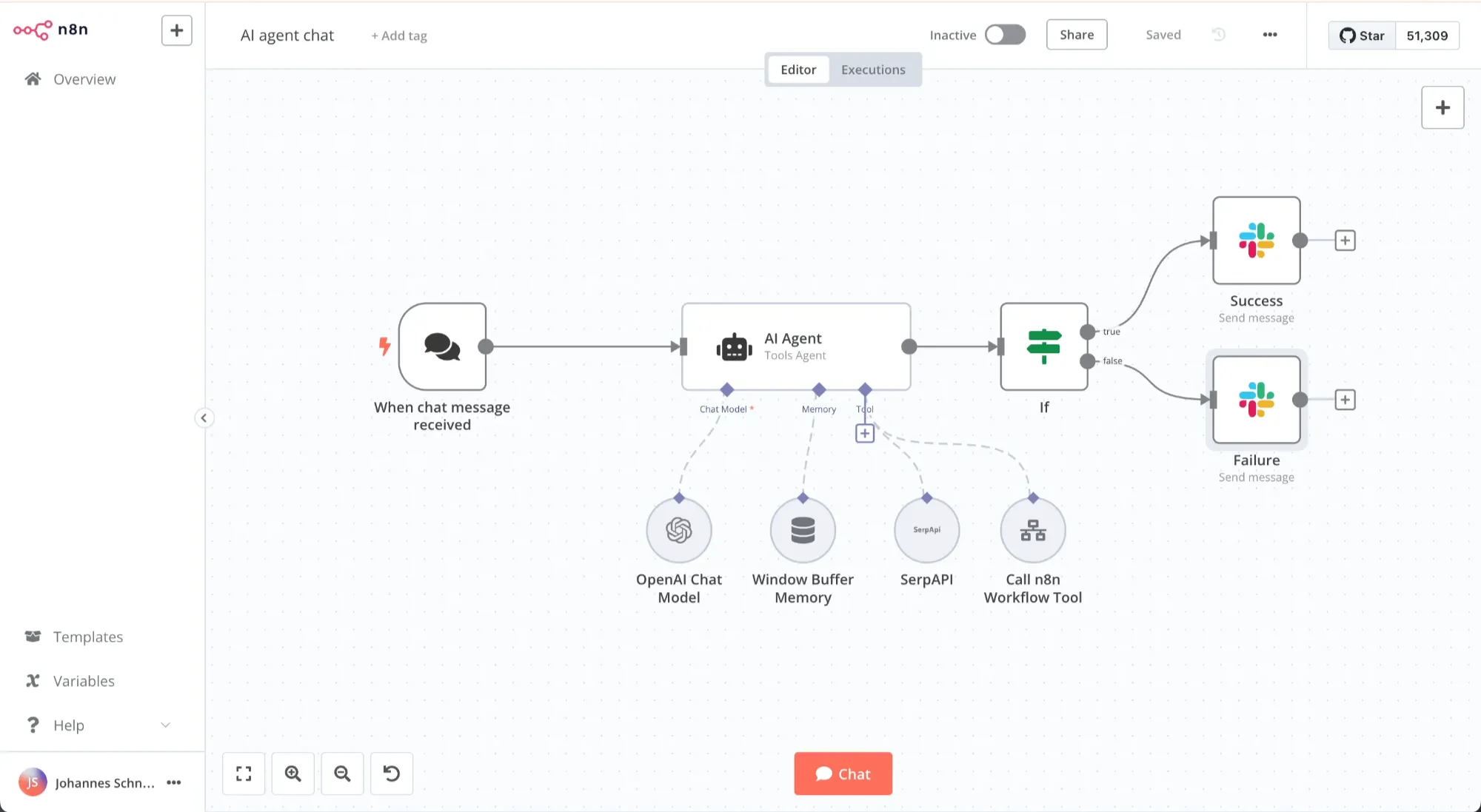Screen dimensions: 1481x812
Task: Select the Success Slack node
Action: pyautogui.click(x=1257, y=241)
